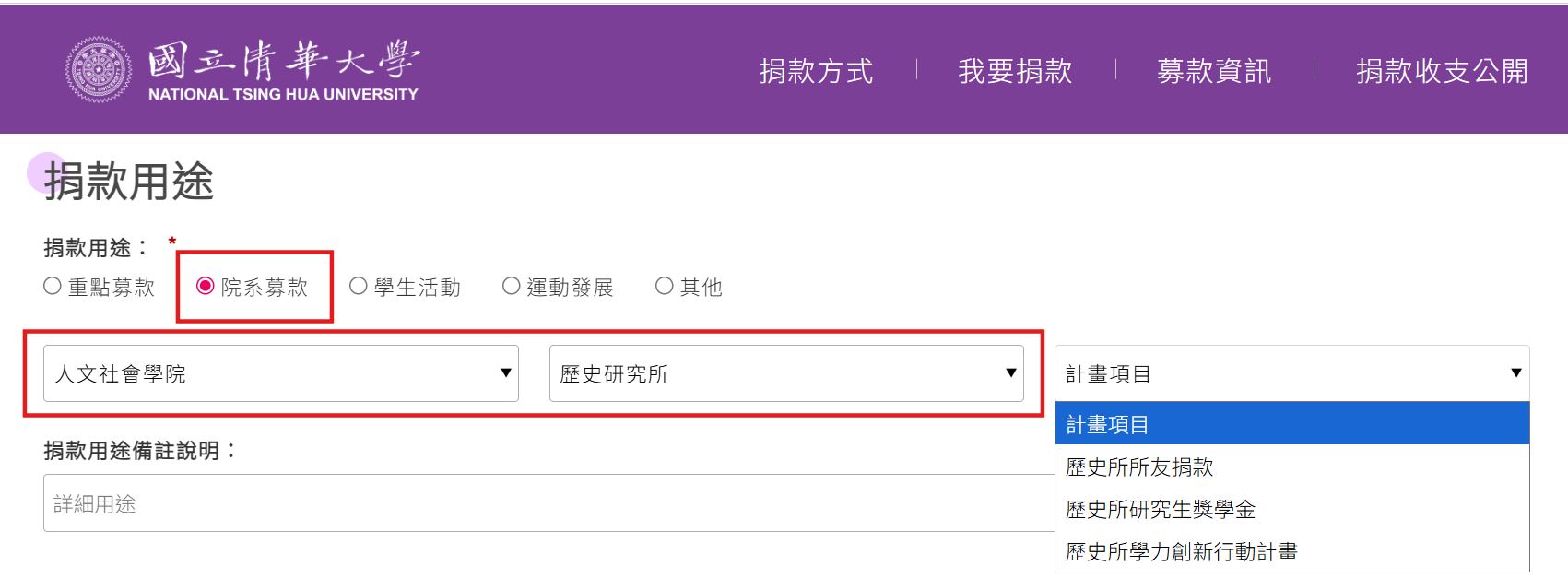The image size is (1568, 578).
Task: Open the 募款資訊 navigation item
Action: [1214, 71]
